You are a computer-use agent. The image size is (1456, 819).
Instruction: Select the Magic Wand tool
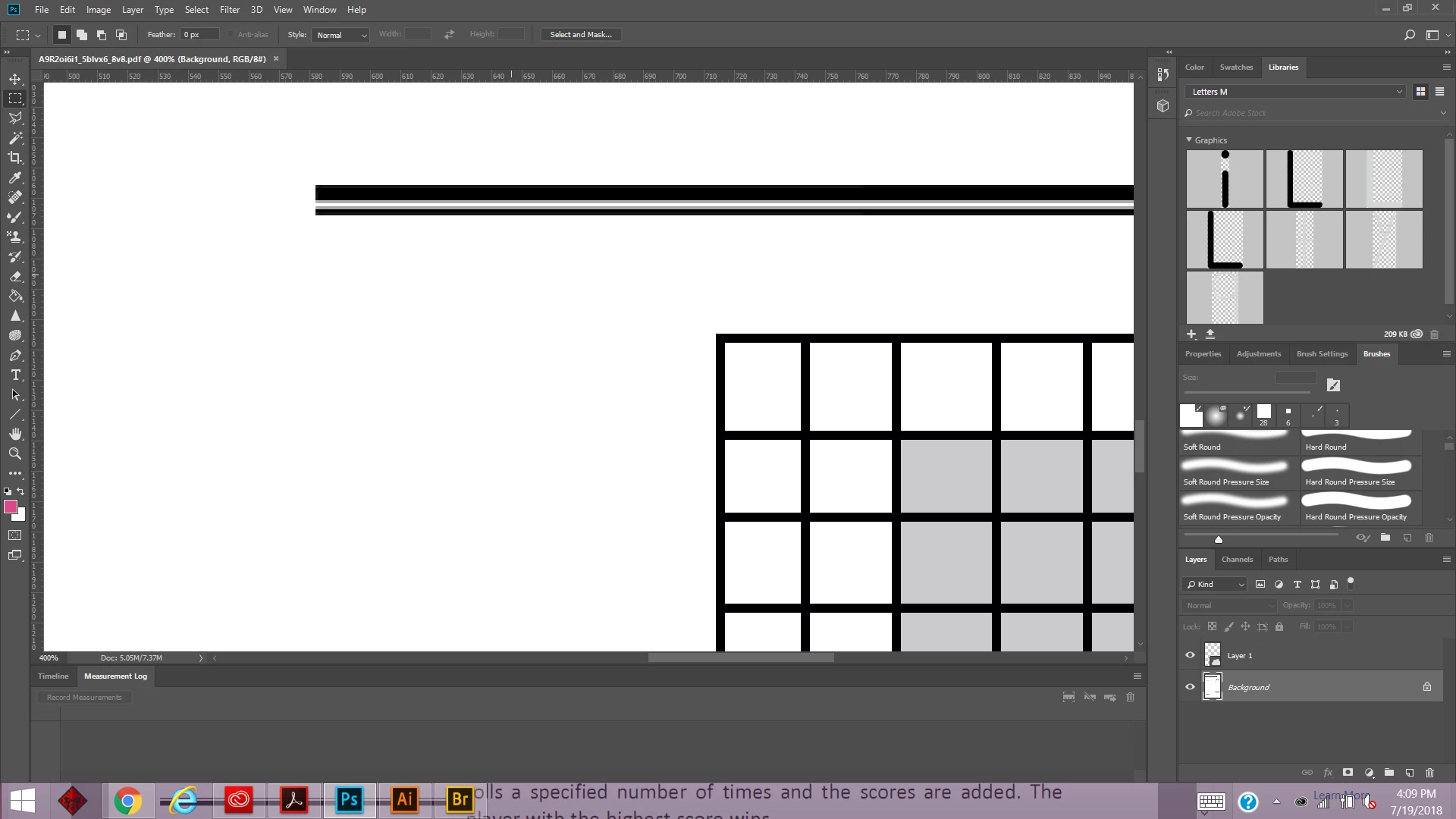tap(15, 138)
